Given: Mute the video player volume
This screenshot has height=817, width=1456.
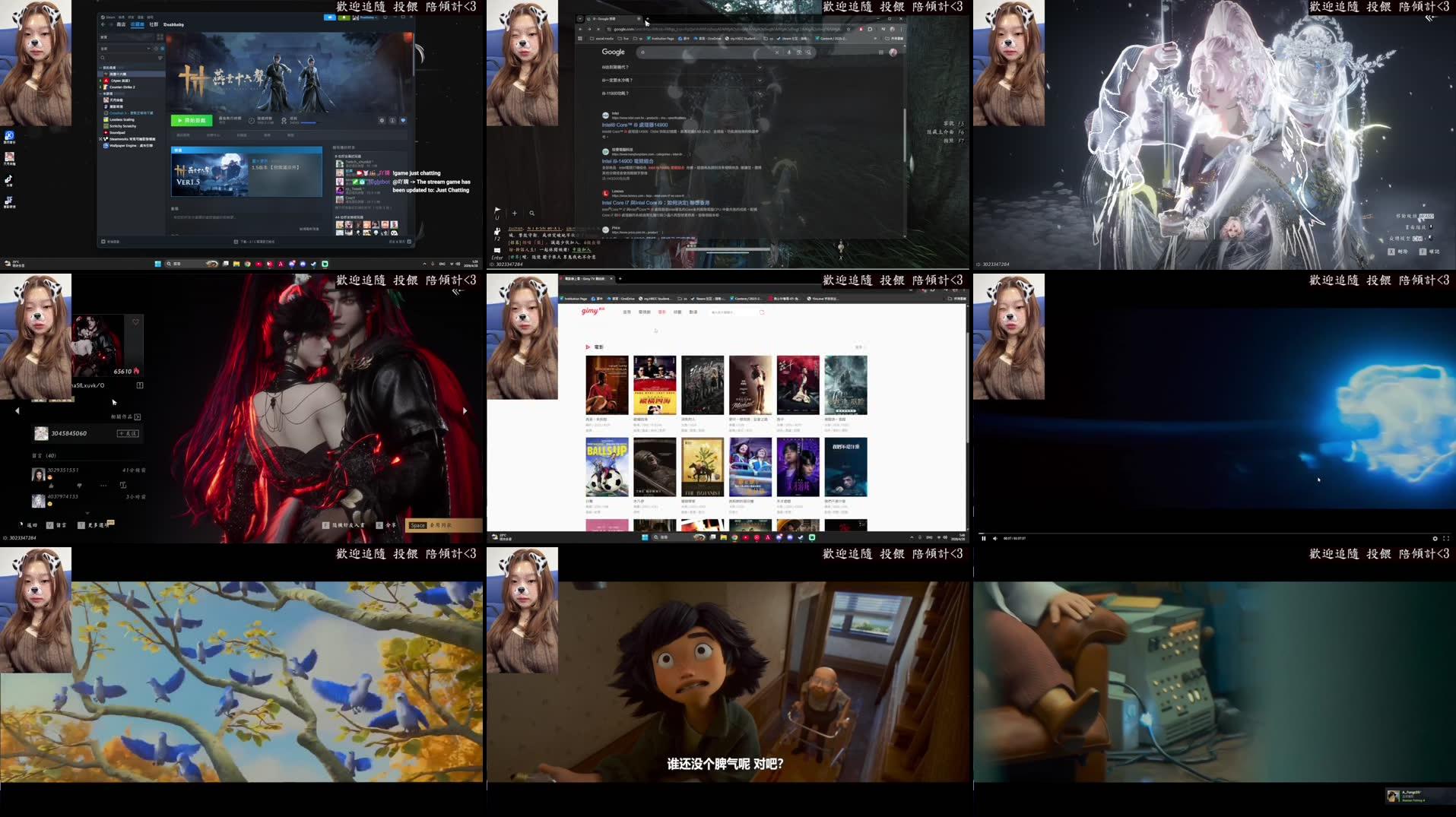Looking at the screenshot, I should (995, 538).
